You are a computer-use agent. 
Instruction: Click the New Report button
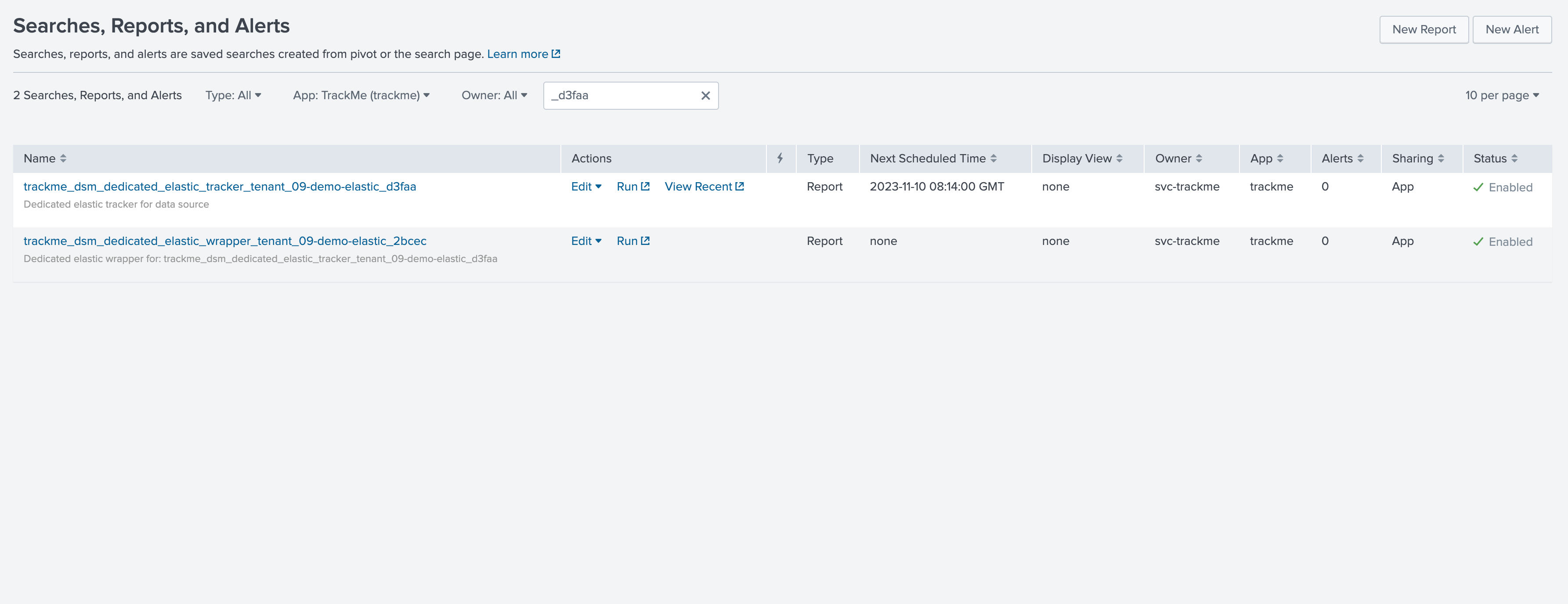pyautogui.click(x=1423, y=29)
